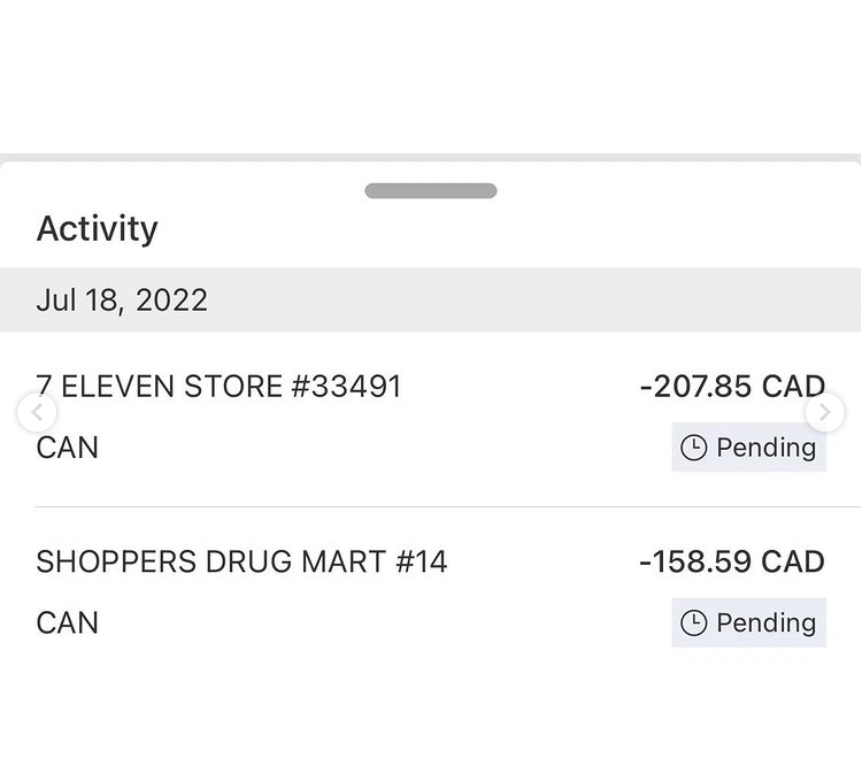Click the -207.85 CAD amount
Screen dimensions: 862x784
732,386
